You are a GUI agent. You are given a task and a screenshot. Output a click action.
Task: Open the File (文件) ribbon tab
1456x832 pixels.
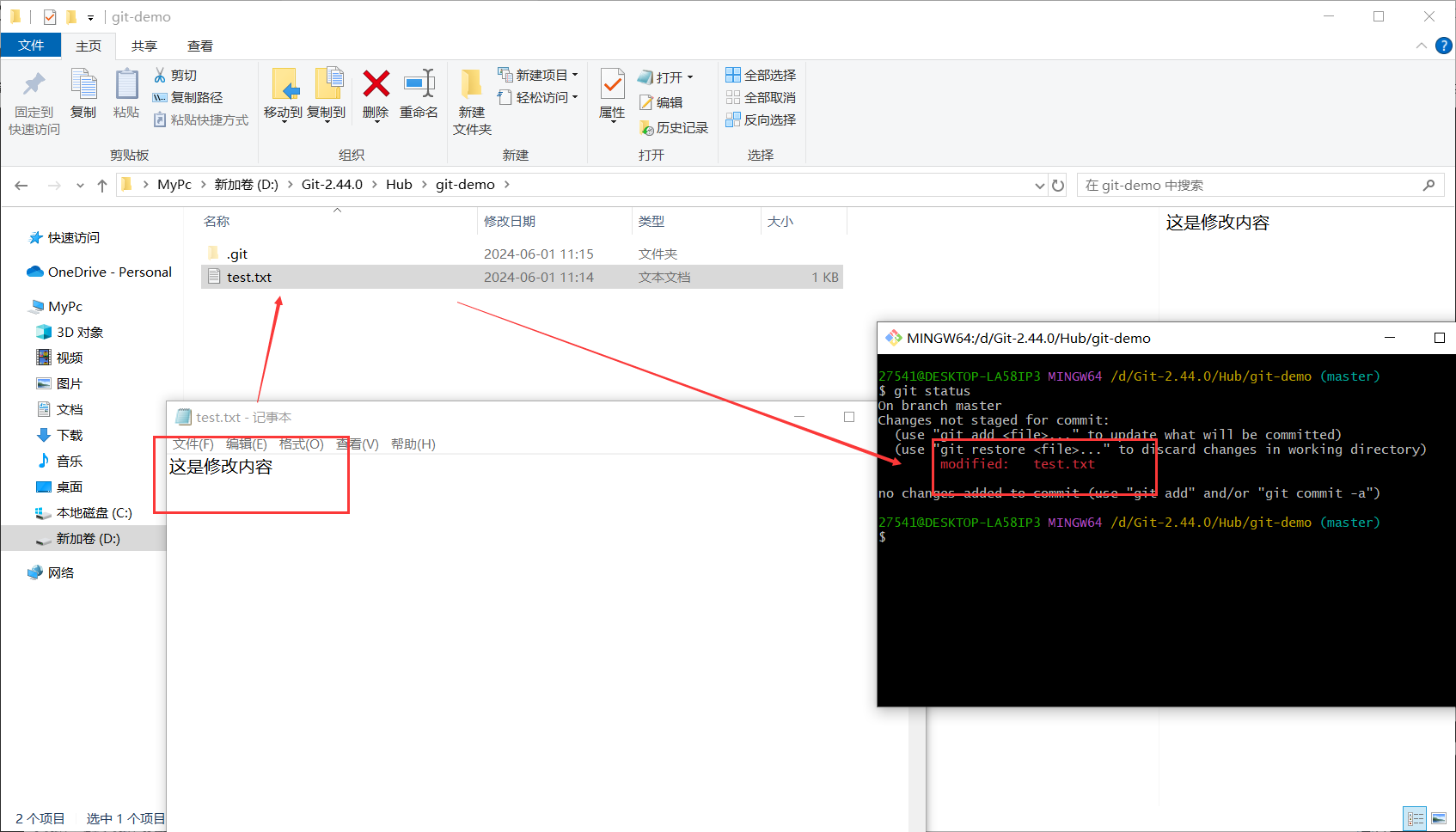pos(31,46)
